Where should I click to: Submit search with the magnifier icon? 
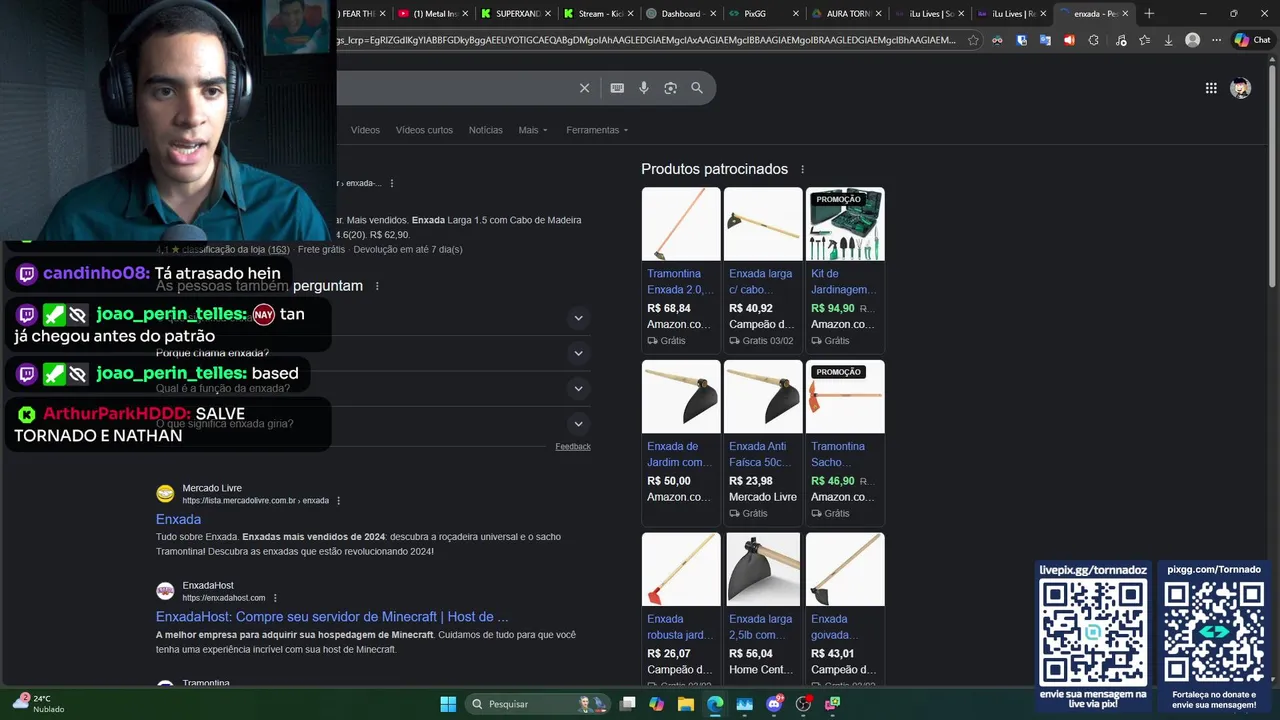click(x=697, y=88)
